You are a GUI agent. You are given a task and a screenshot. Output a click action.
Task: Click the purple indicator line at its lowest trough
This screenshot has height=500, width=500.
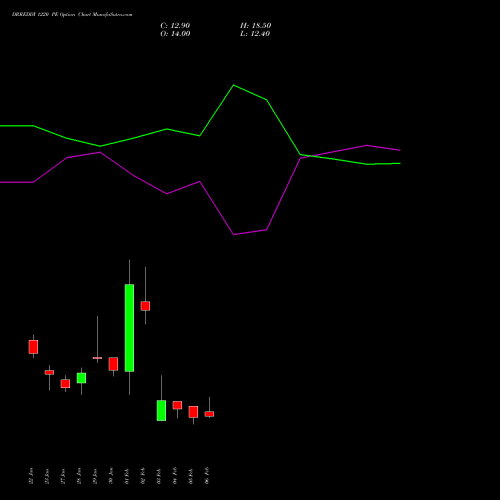pyautogui.click(x=234, y=235)
